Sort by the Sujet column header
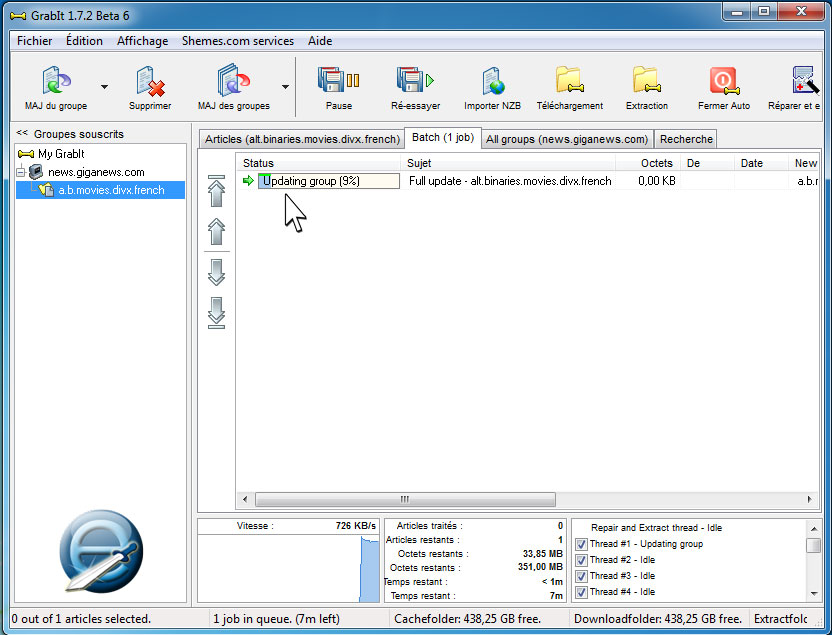 click(x=508, y=163)
